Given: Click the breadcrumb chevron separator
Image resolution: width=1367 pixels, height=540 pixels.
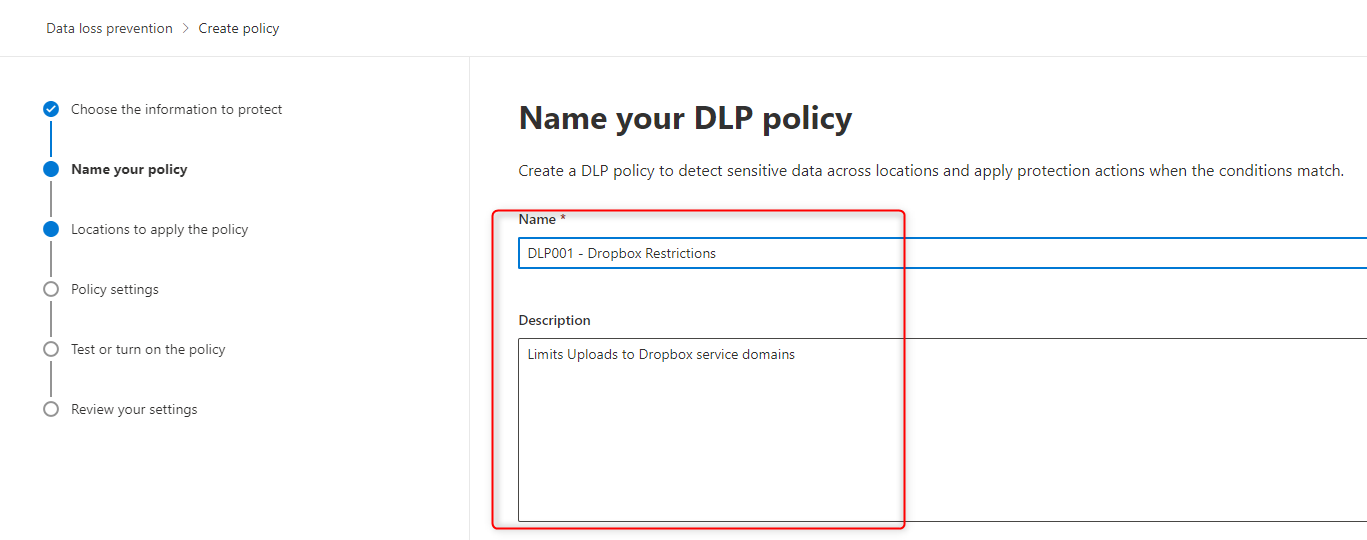Looking at the screenshot, I should (x=186, y=29).
